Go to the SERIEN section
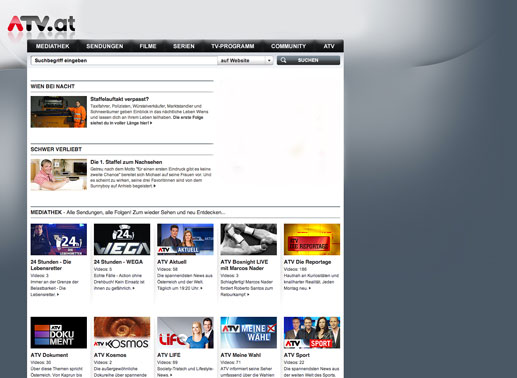 [x=184, y=46]
